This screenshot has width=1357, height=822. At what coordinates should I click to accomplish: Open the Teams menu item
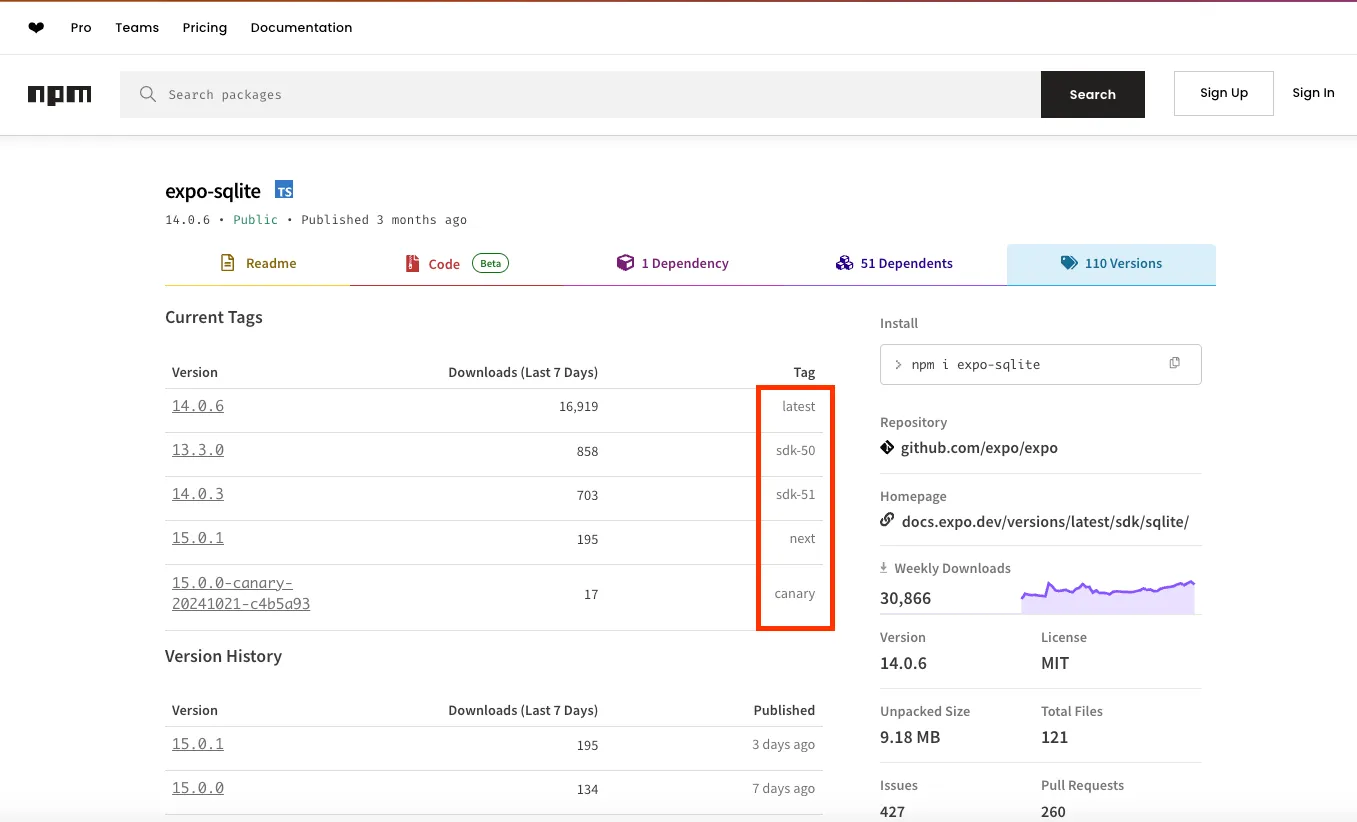137,28
